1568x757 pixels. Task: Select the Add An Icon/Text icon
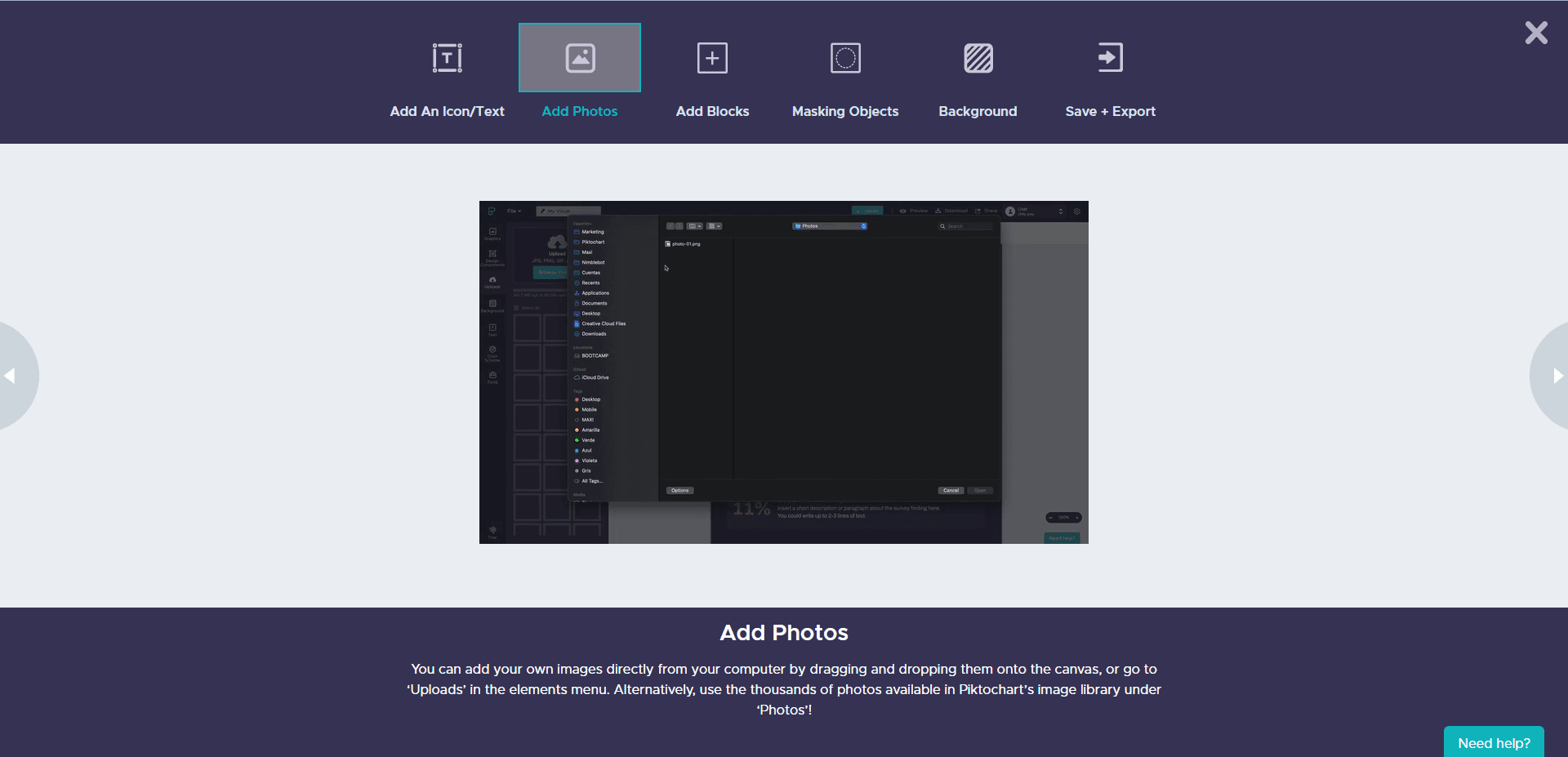coord(447,58)
